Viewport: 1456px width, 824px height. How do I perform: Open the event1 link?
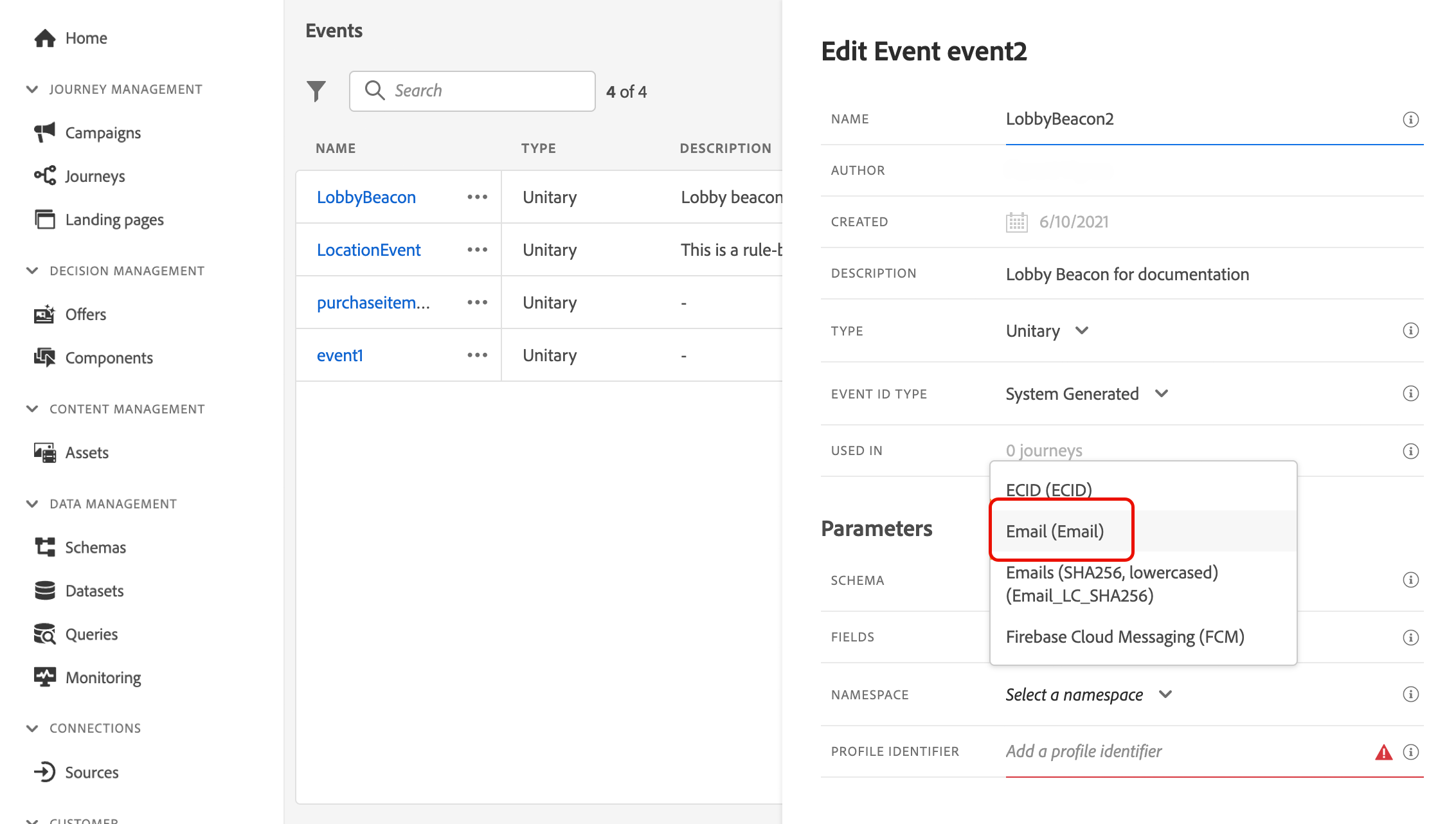click(x=339, y=355)
